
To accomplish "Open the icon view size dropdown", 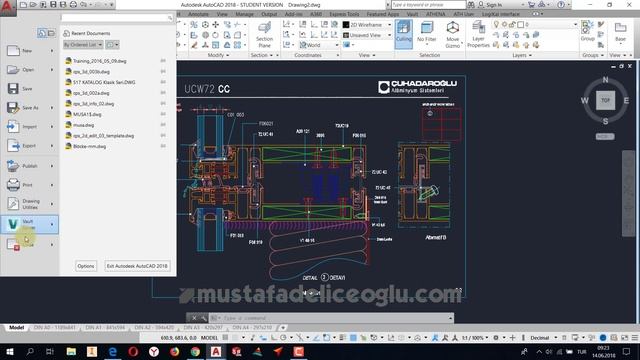I will pos(112,44).
